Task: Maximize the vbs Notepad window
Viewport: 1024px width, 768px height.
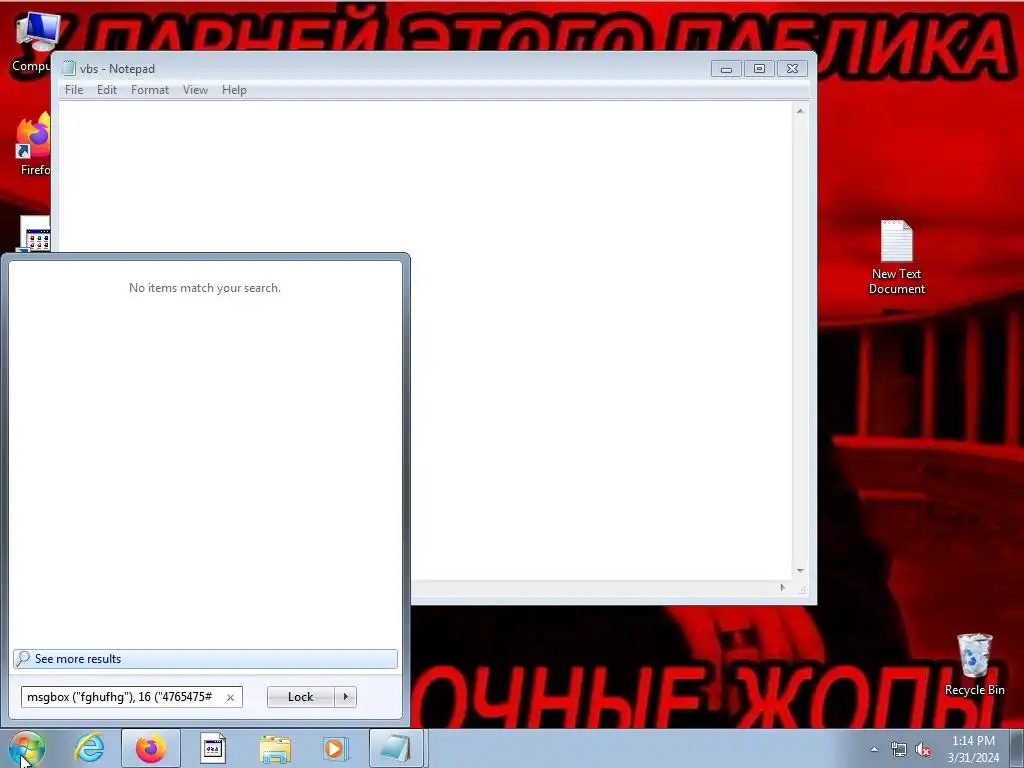Action: pos(759,69)
